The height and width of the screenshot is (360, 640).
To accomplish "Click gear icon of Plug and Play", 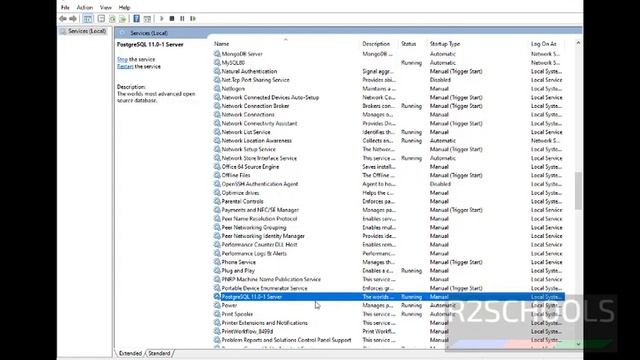I will 217,271.
